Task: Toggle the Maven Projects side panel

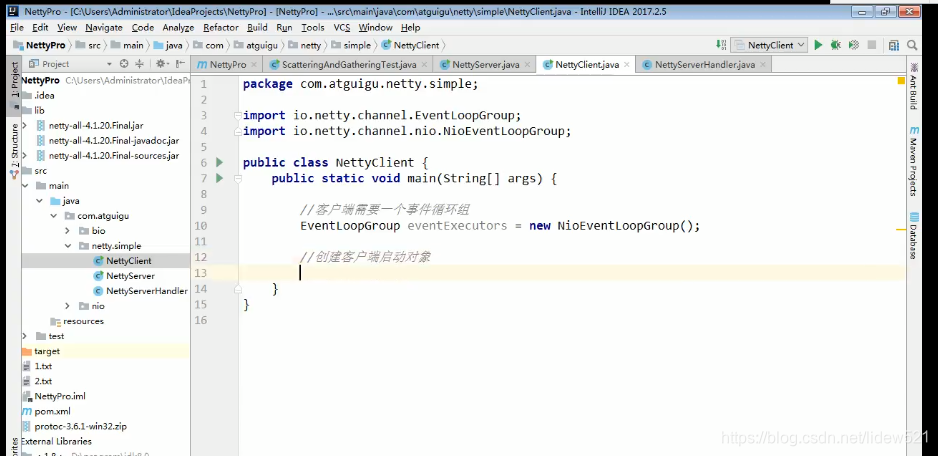Action: click(914, 162)
